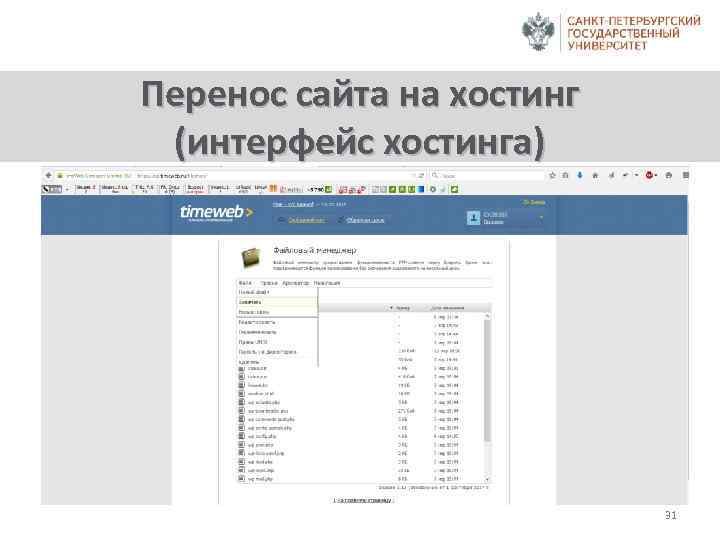The height and width of the screenshot is (540, 720).
Task: Click file icon next to wp-cron.php
Action: coord(242,444)
